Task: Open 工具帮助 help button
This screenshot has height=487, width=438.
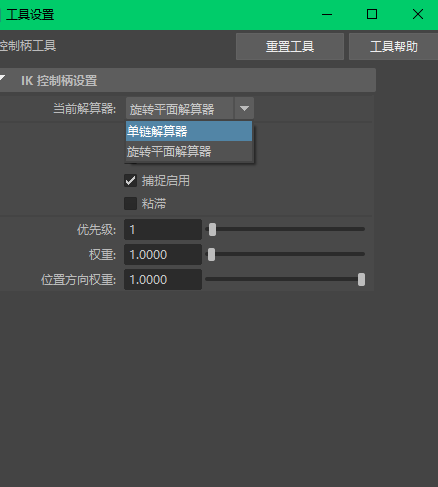Action: tap(393, 46)
